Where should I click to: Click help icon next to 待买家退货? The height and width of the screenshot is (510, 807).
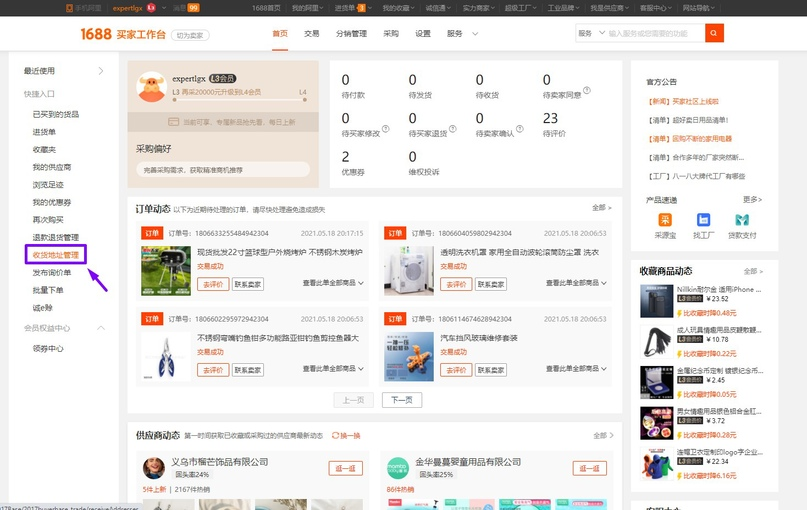point(452,129)
